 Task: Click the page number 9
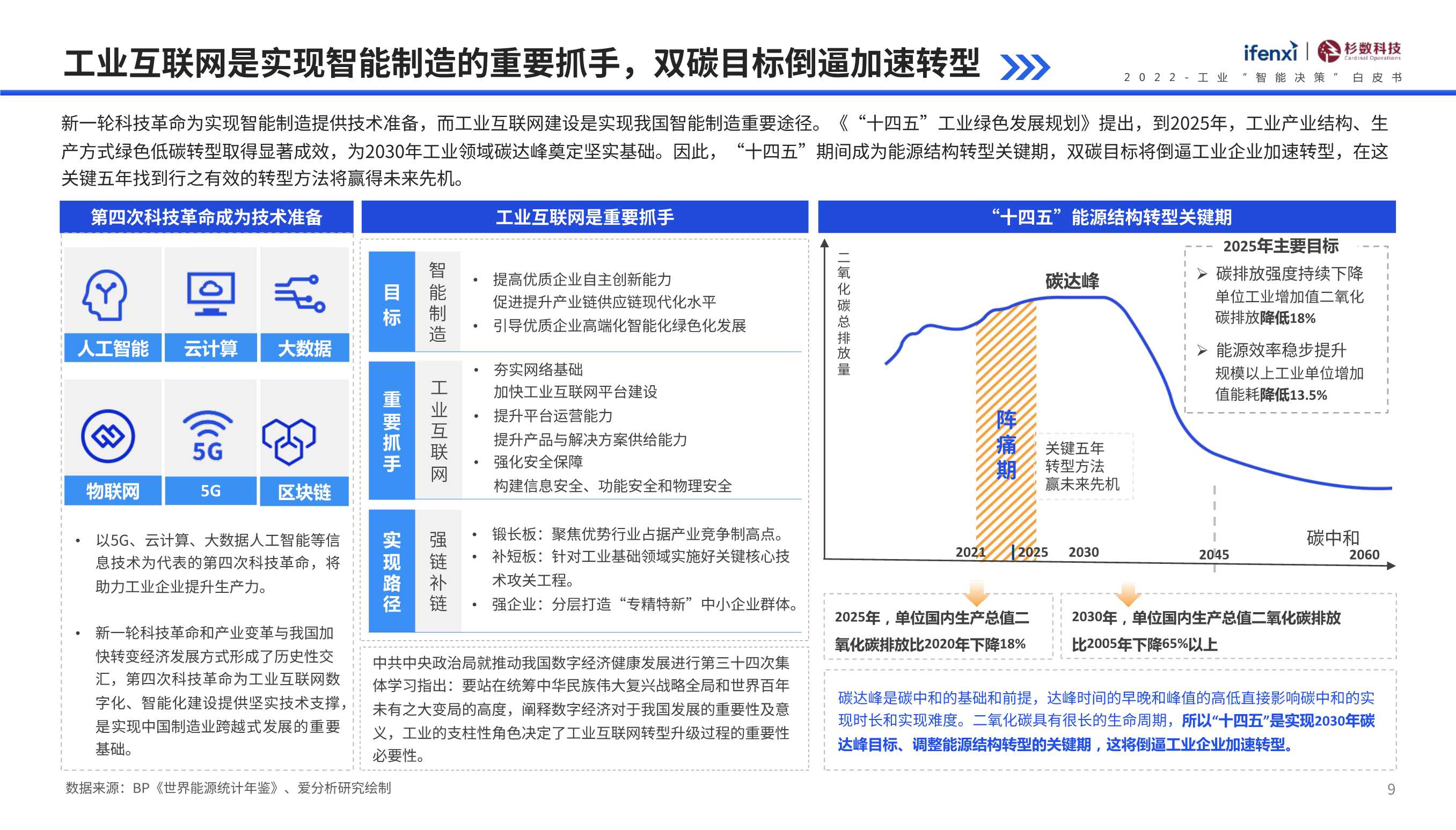coord(1391,789)
